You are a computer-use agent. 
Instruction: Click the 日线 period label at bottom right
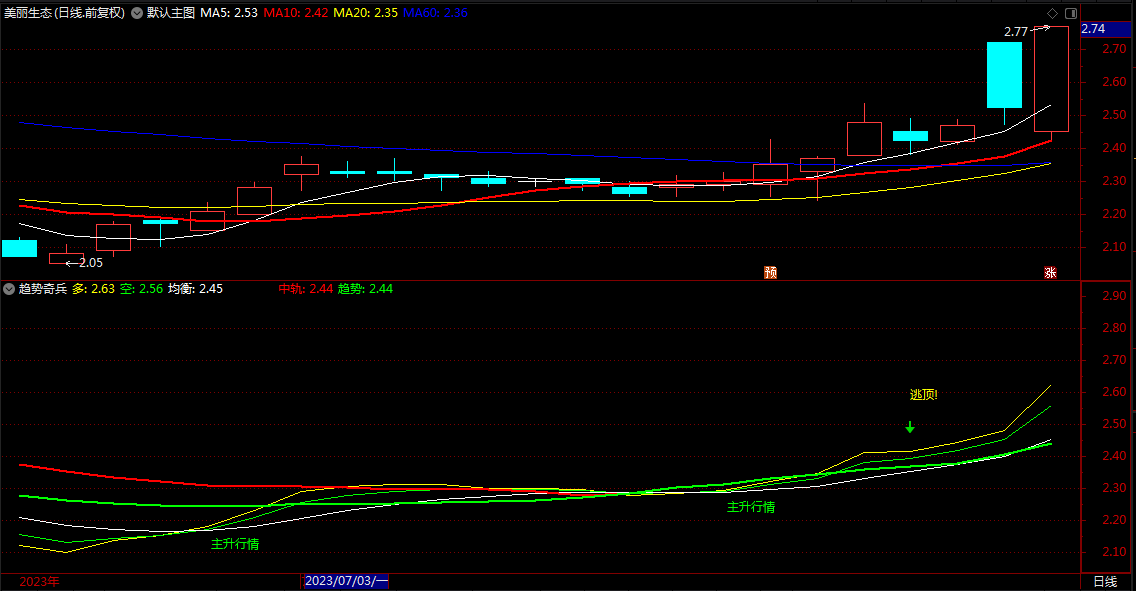coord(1105,582)
